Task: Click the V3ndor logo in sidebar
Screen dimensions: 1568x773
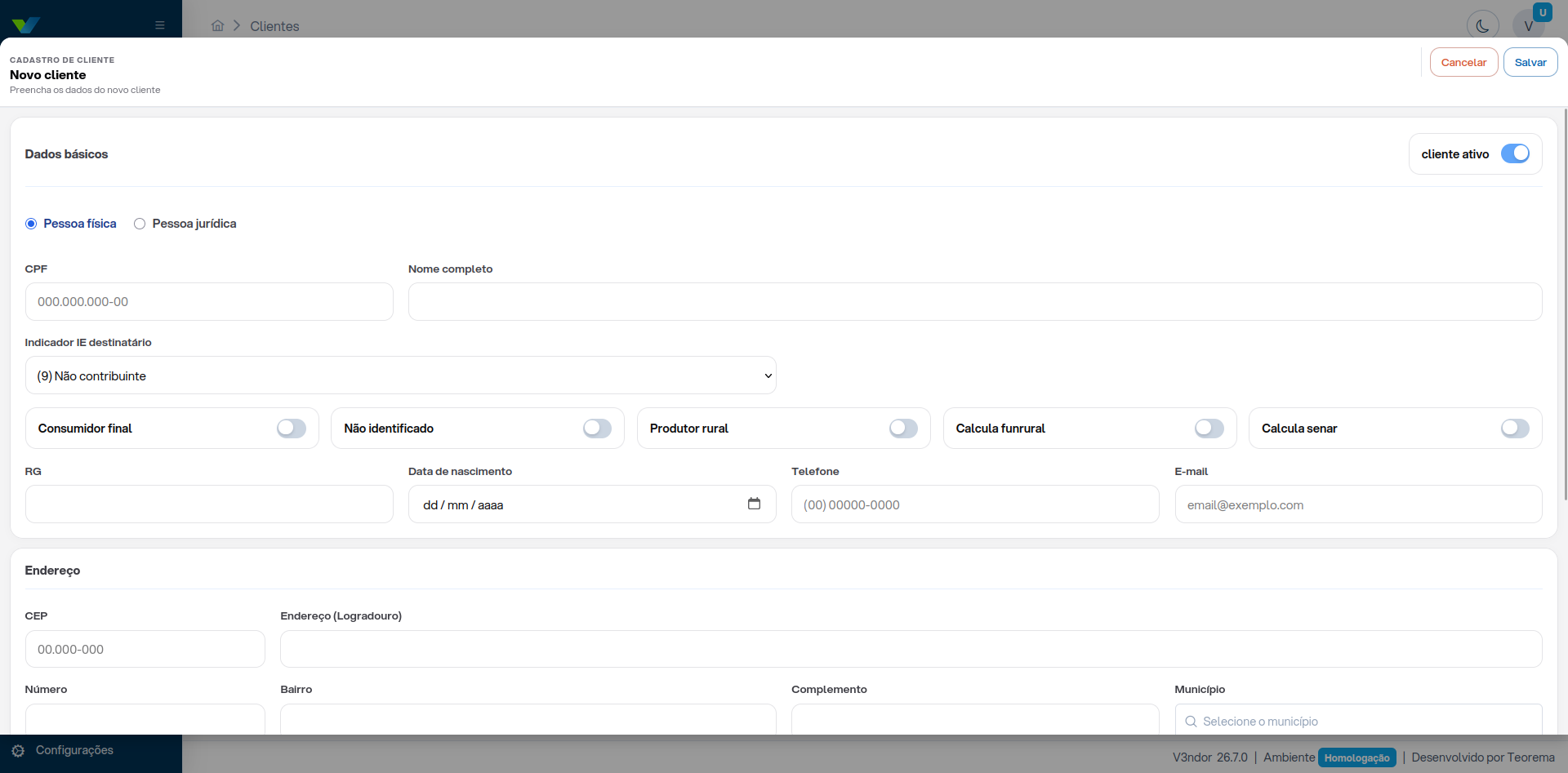Action: point(26,25)
